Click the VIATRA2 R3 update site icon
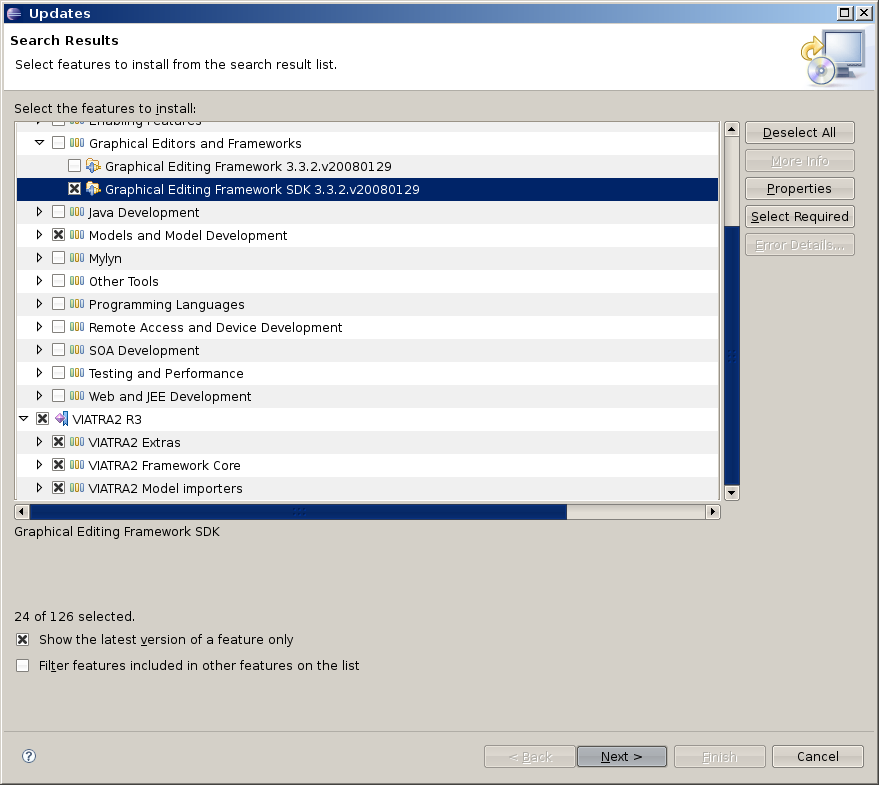The image size is (879, 785). pos(62,419)
